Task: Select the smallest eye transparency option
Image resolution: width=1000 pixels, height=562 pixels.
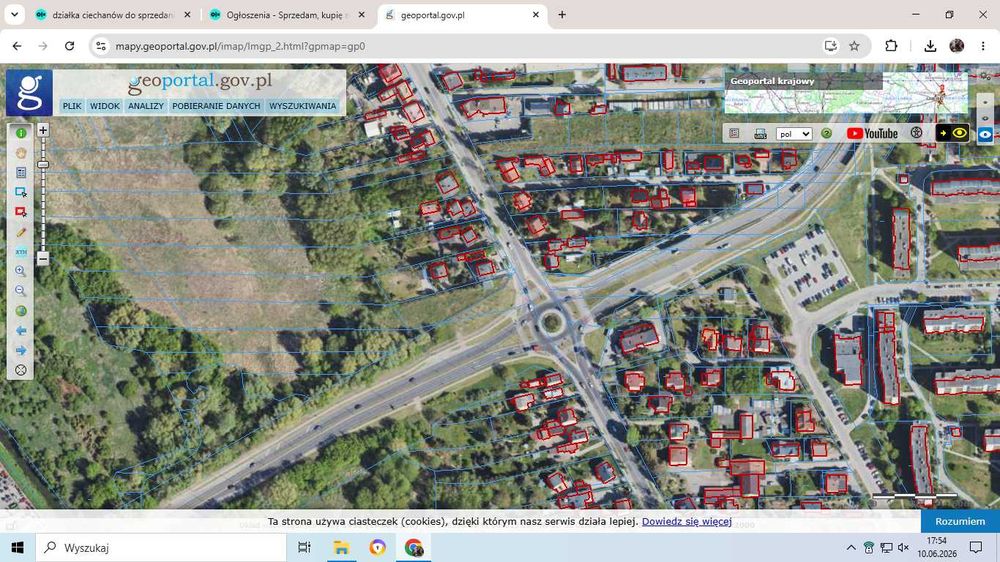Action: pos(985,102)
